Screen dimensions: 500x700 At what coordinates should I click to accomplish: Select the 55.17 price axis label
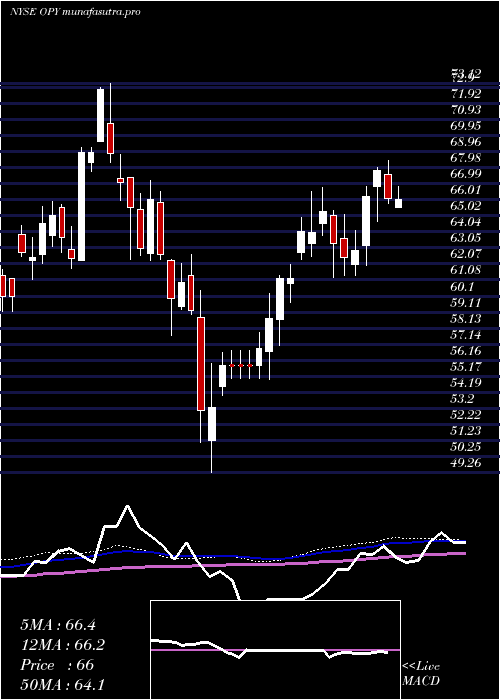click(x=466, y=367)
